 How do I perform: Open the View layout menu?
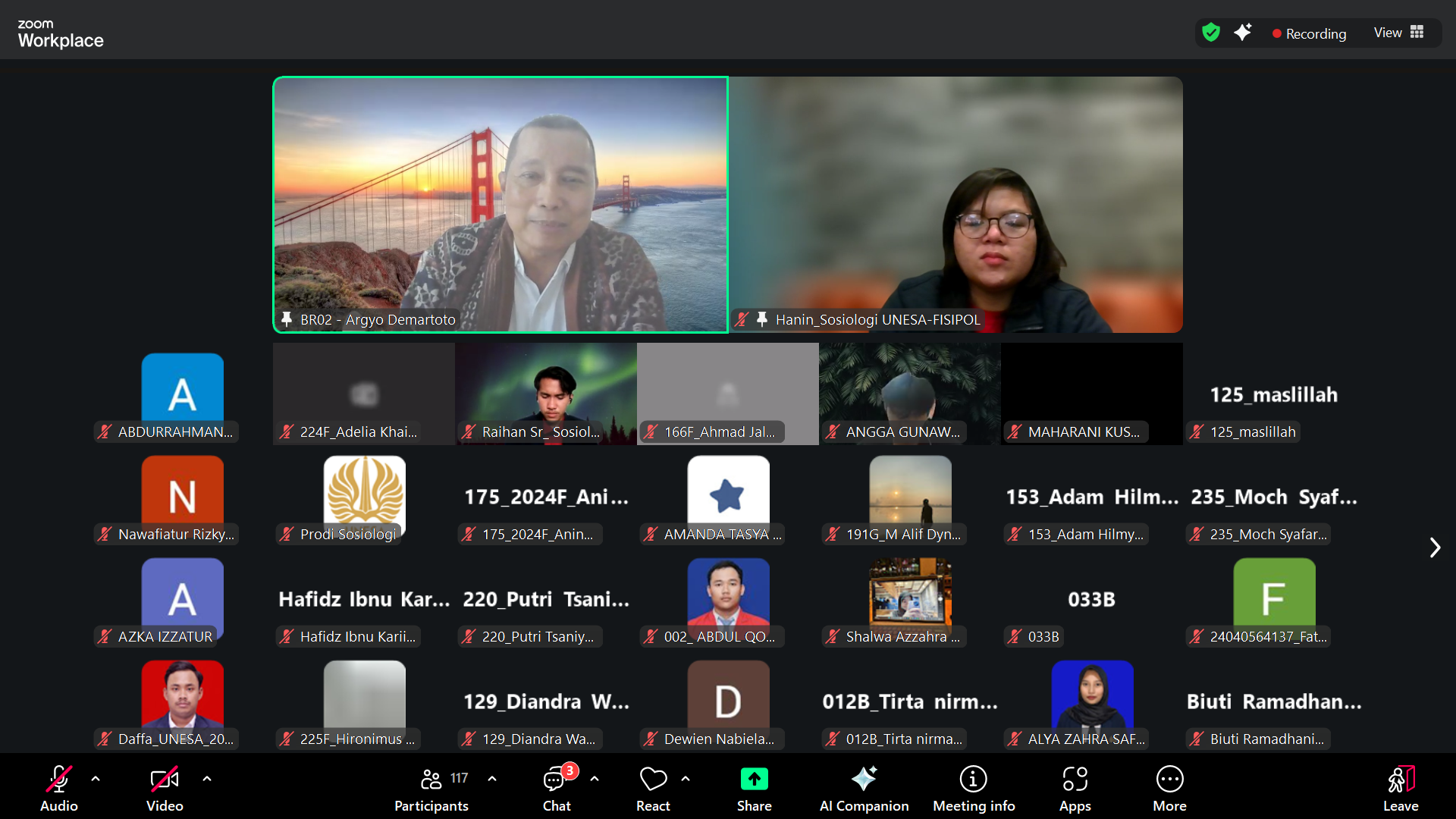1398,33
